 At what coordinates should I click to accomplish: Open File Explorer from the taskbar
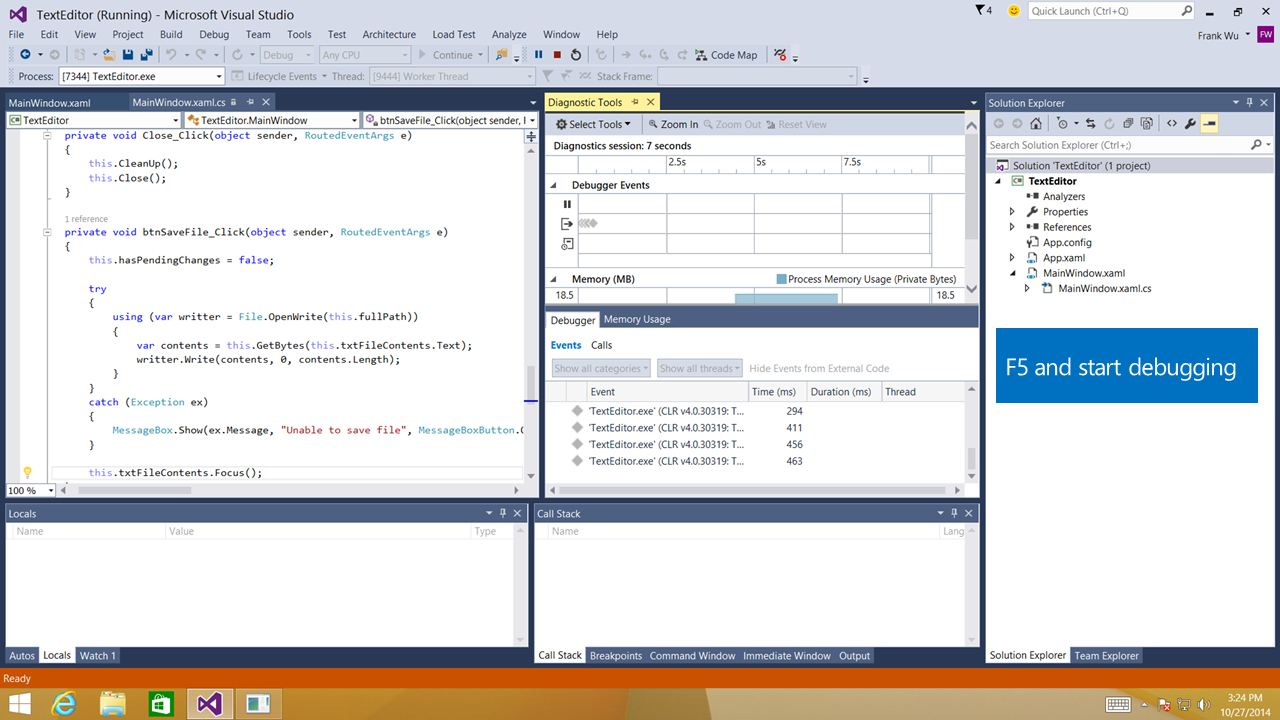[113, 703]
